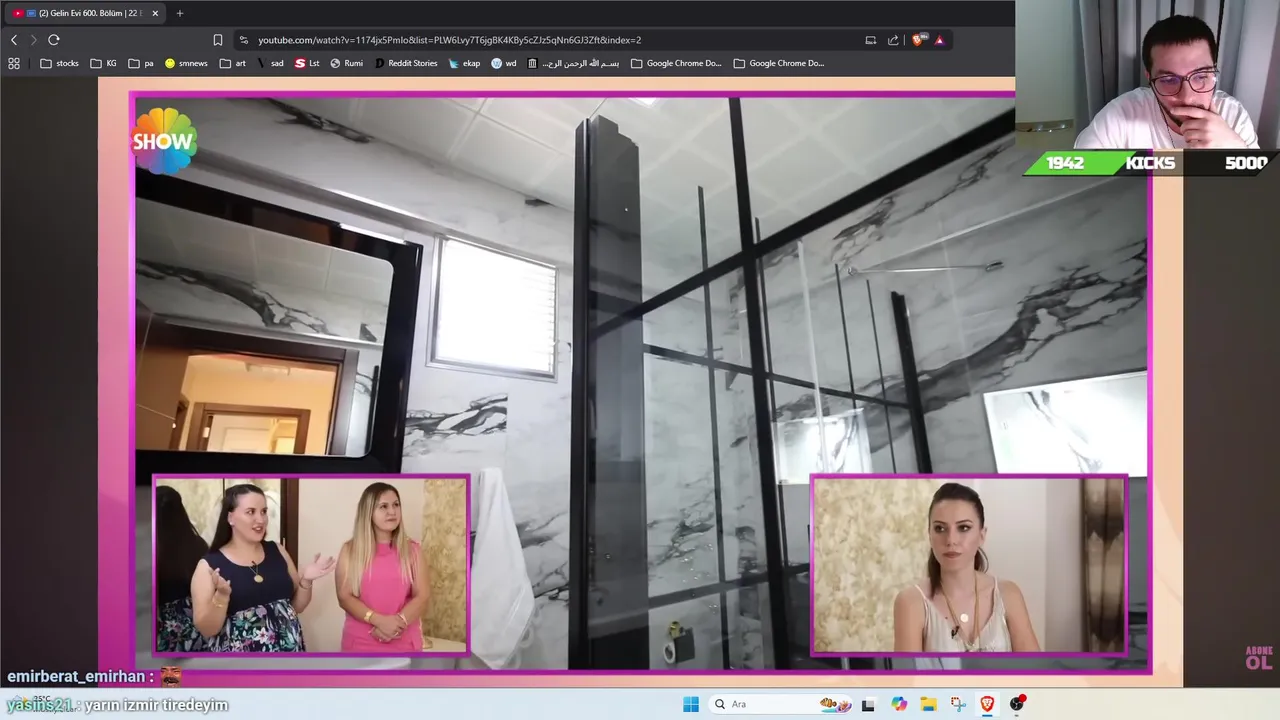
Task: Open the KG bookmark folder
Action: (x=103, y=63)
